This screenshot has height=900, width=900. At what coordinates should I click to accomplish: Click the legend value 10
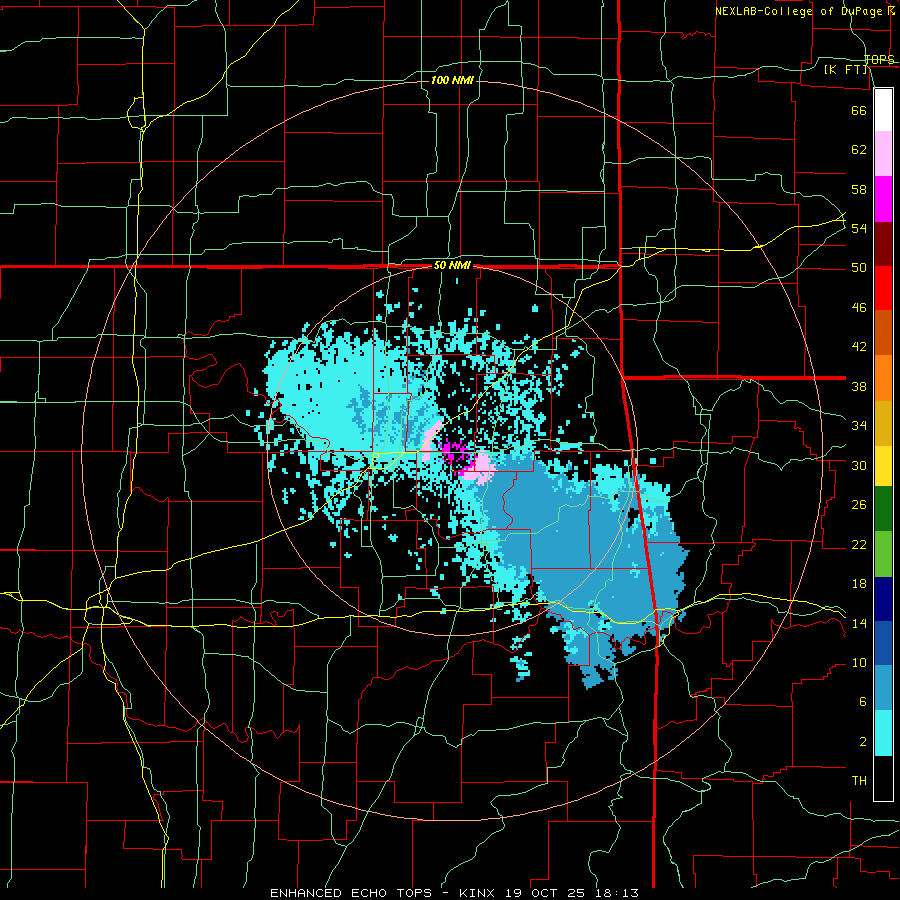click(x=859, y=662)
